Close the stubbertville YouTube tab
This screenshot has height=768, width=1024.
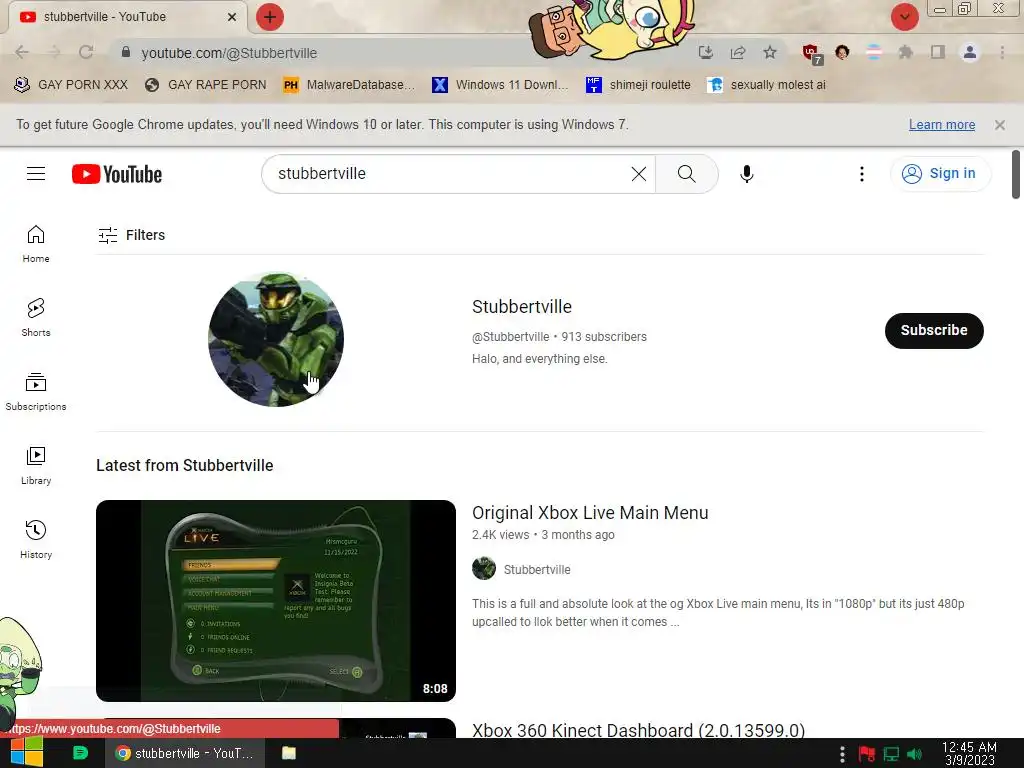[232, 17]
